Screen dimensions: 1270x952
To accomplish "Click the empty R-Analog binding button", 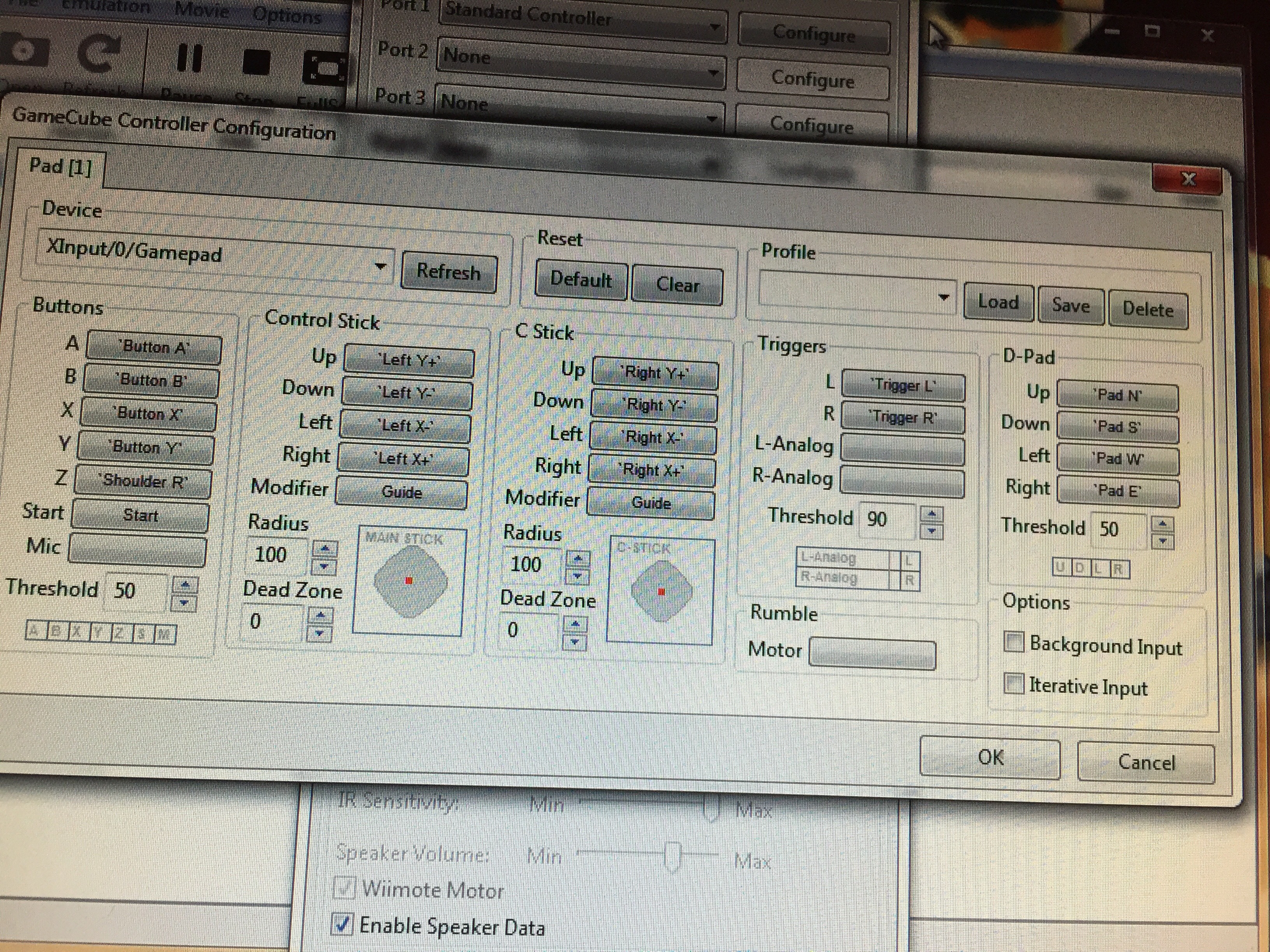I will click(902, 481).
